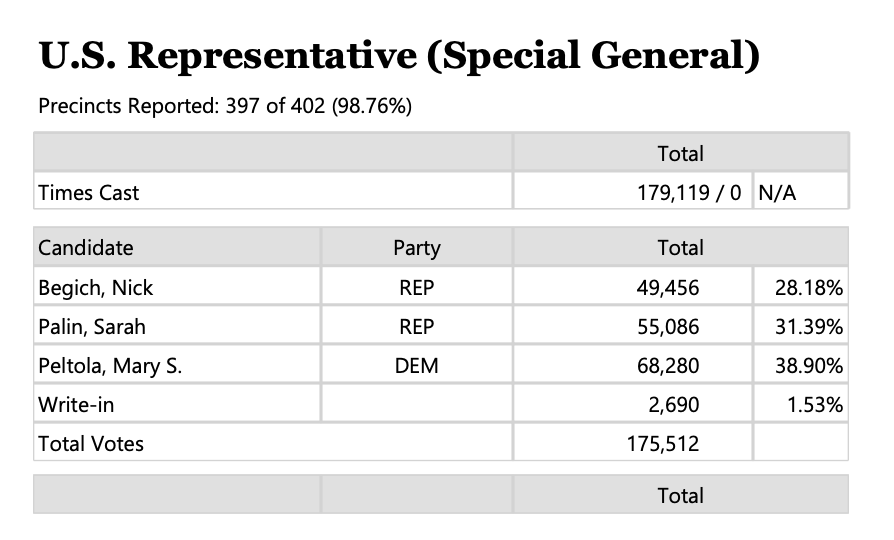The image size is (894, 540).
Task: Click the U.S. Representative (Special General) heading
Action: click(x=398, y=57)
